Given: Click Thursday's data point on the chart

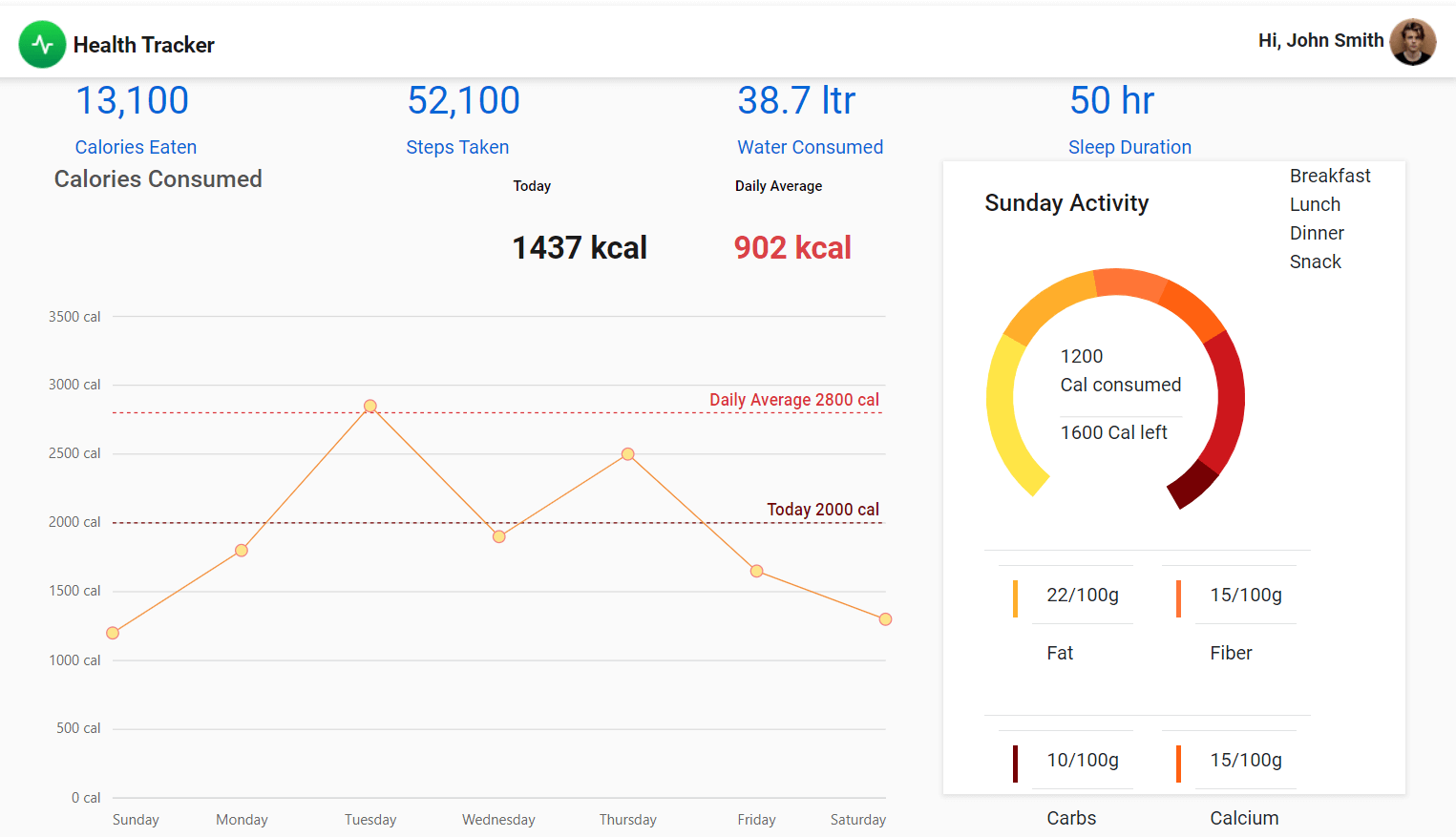Looking at the screenshot, I should click(x=627, y=454).
